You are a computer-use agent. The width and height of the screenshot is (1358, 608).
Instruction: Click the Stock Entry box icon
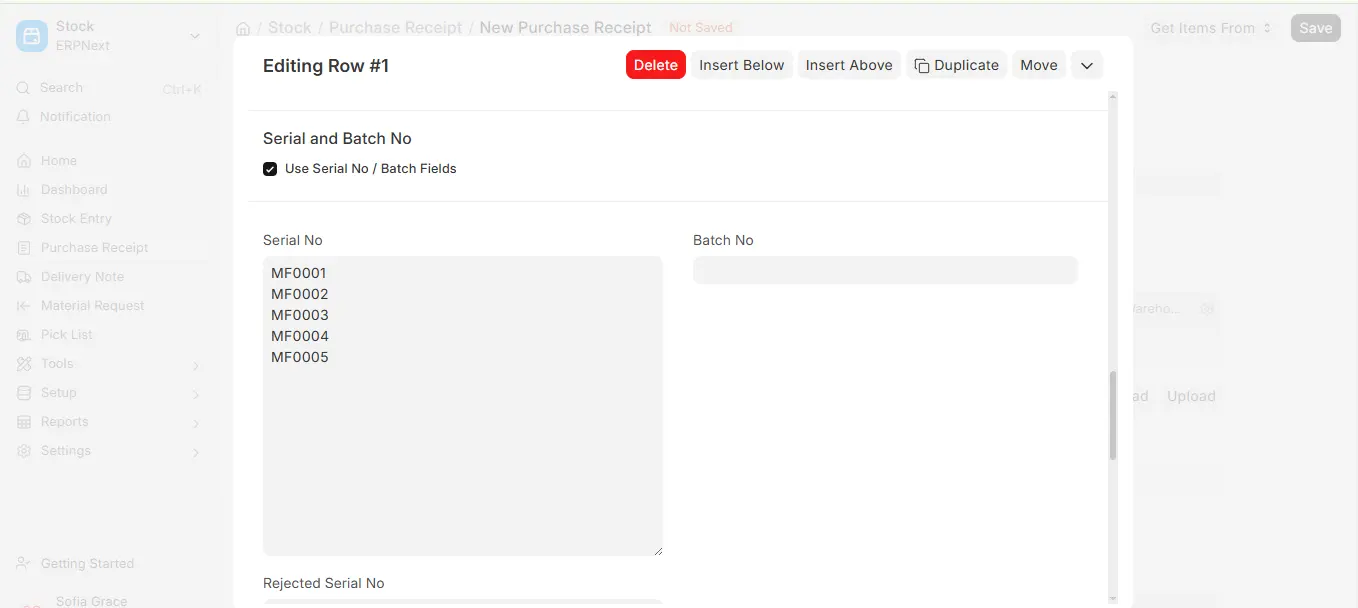click(x=24, y=219)
